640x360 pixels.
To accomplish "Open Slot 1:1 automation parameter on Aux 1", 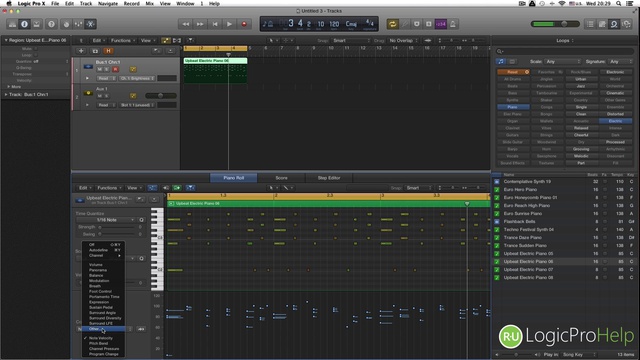I will click(x=138, y=105).
